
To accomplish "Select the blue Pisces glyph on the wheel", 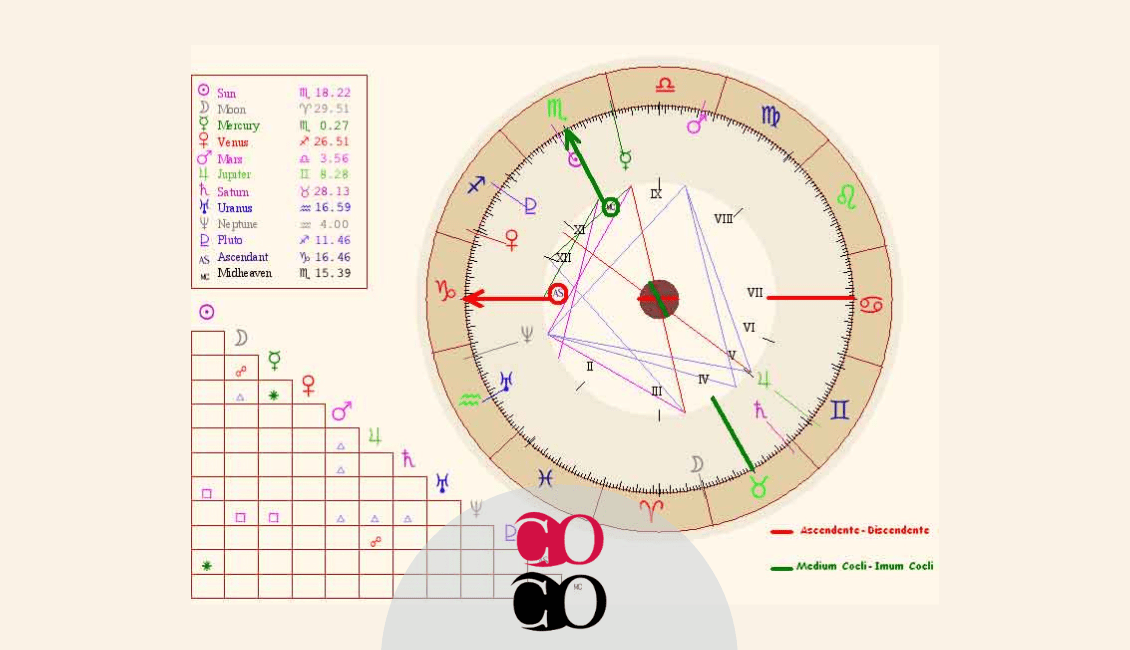I will pyautogui.click(x=546, y=478).
